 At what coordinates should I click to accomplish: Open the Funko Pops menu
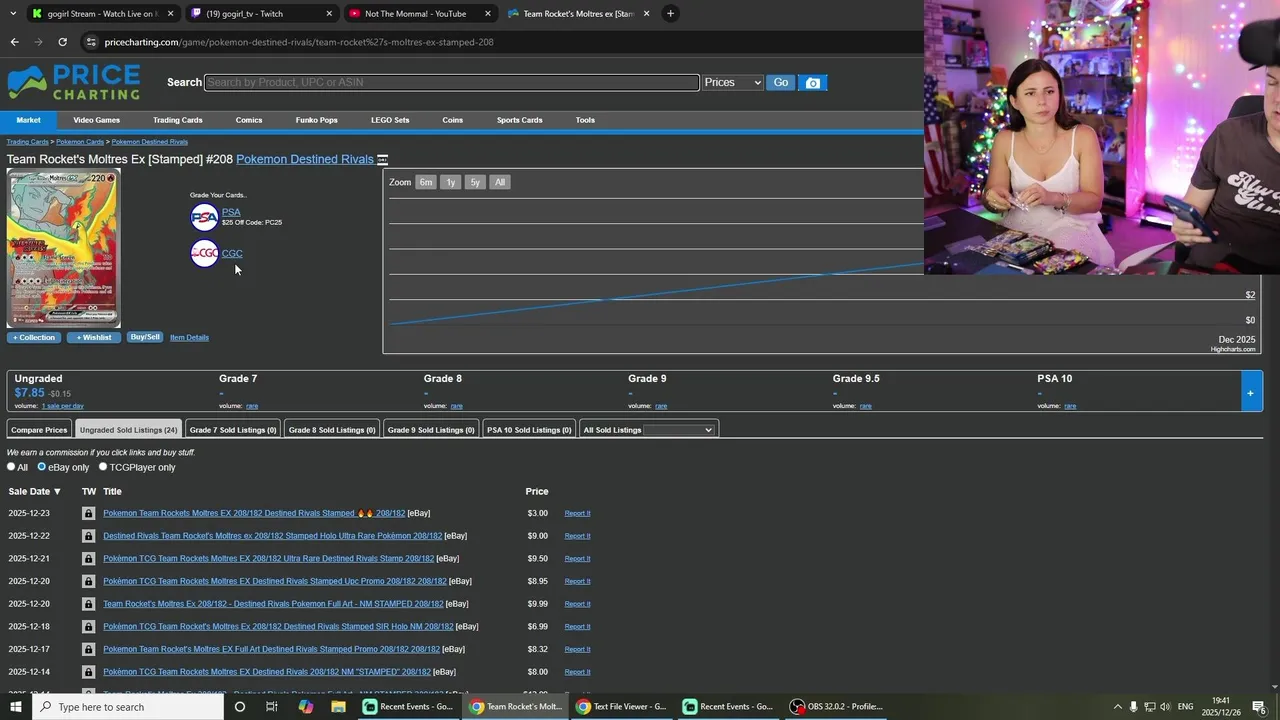[316, 120]
